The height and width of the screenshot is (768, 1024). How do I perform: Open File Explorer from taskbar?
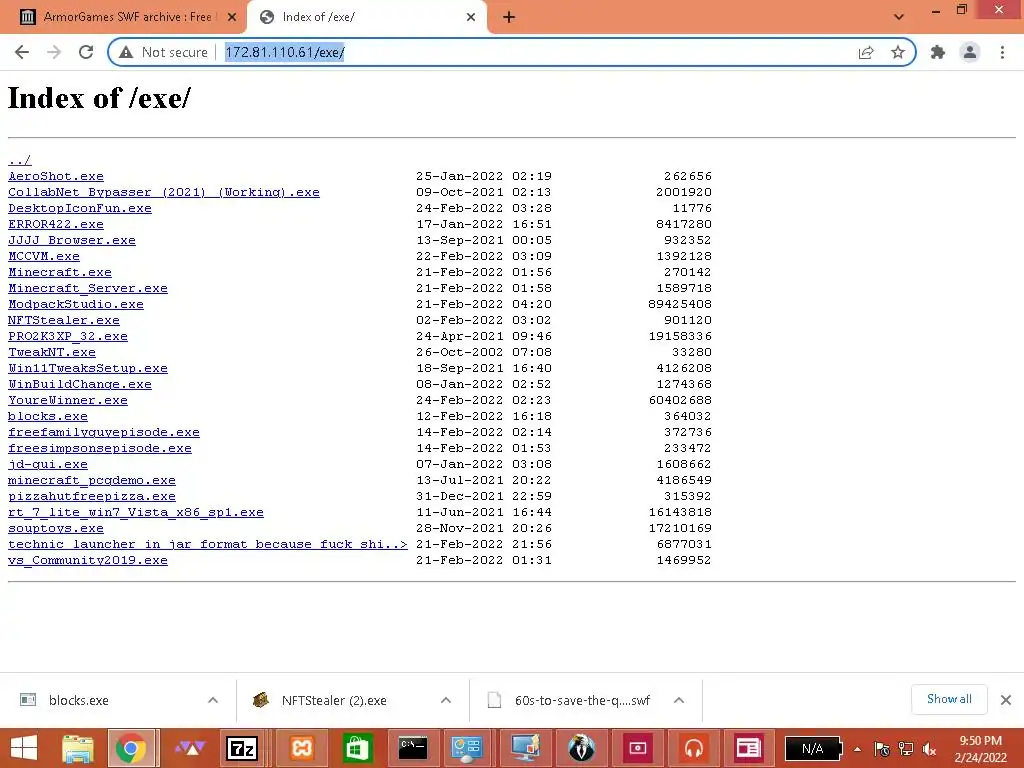[78, 748]
